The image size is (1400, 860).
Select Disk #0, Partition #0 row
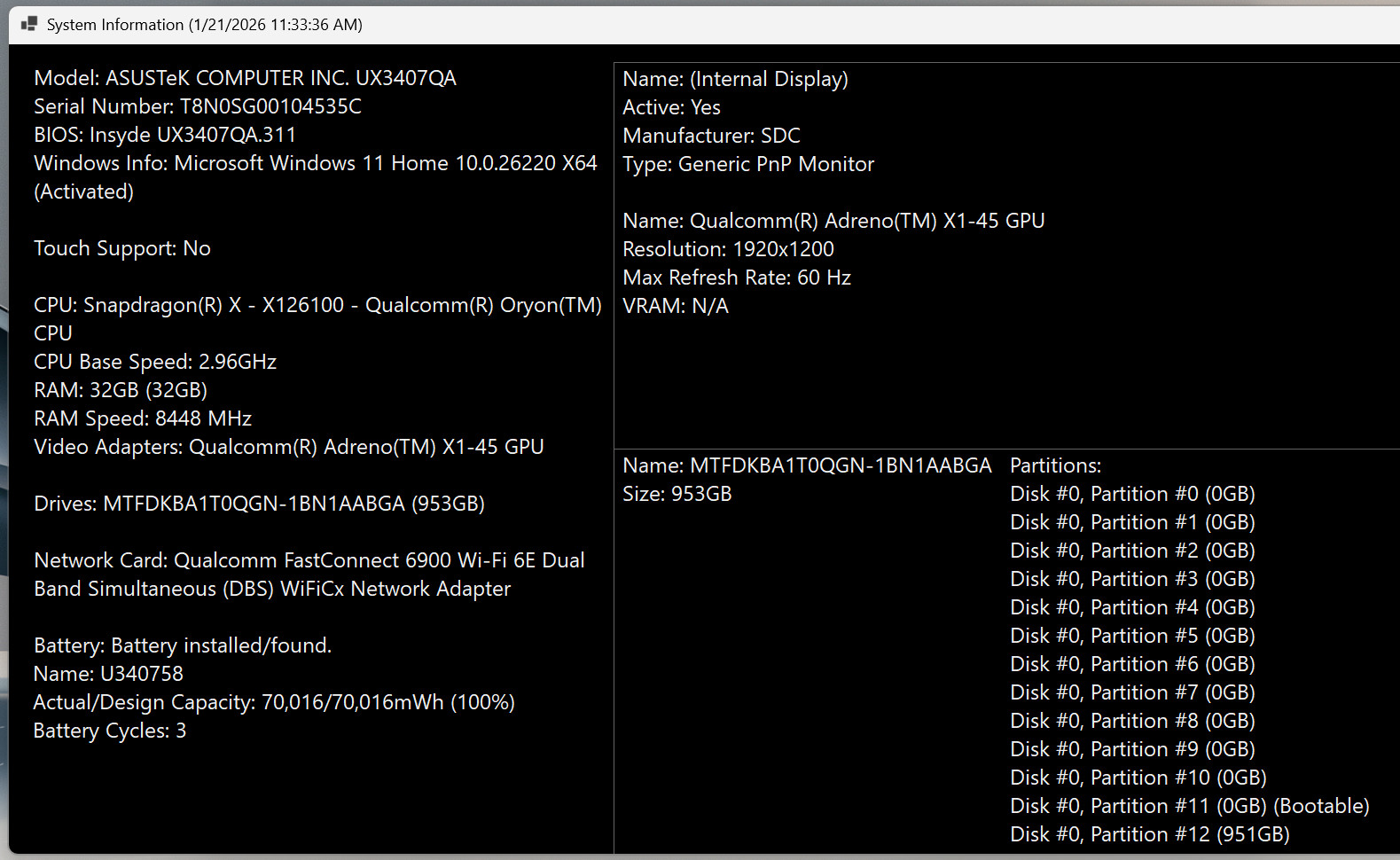click(x=1133, y=494)
